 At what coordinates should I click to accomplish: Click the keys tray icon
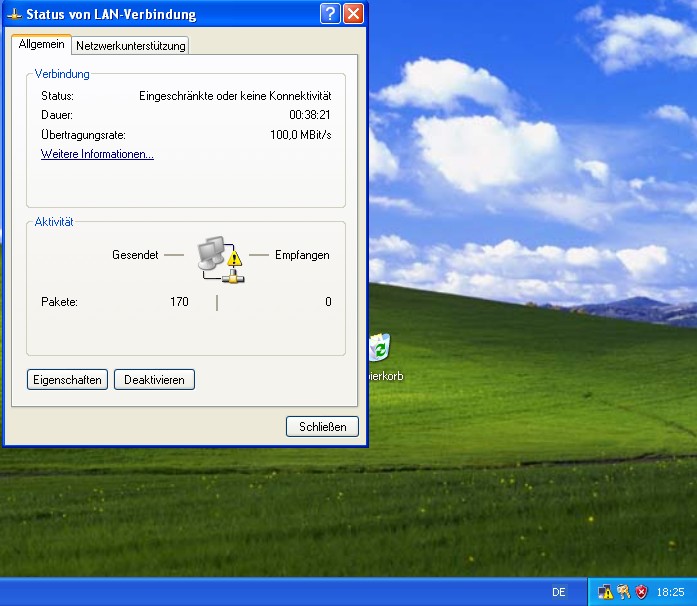point(624,592)
